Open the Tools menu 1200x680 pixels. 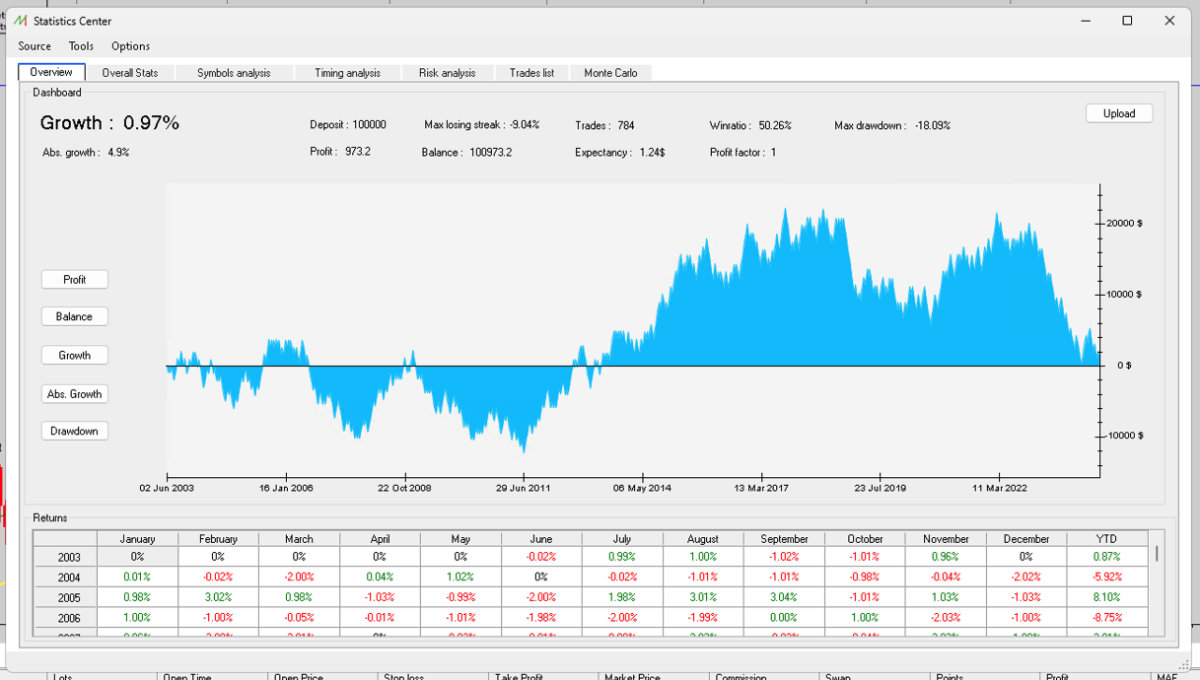tap(81, 46)
